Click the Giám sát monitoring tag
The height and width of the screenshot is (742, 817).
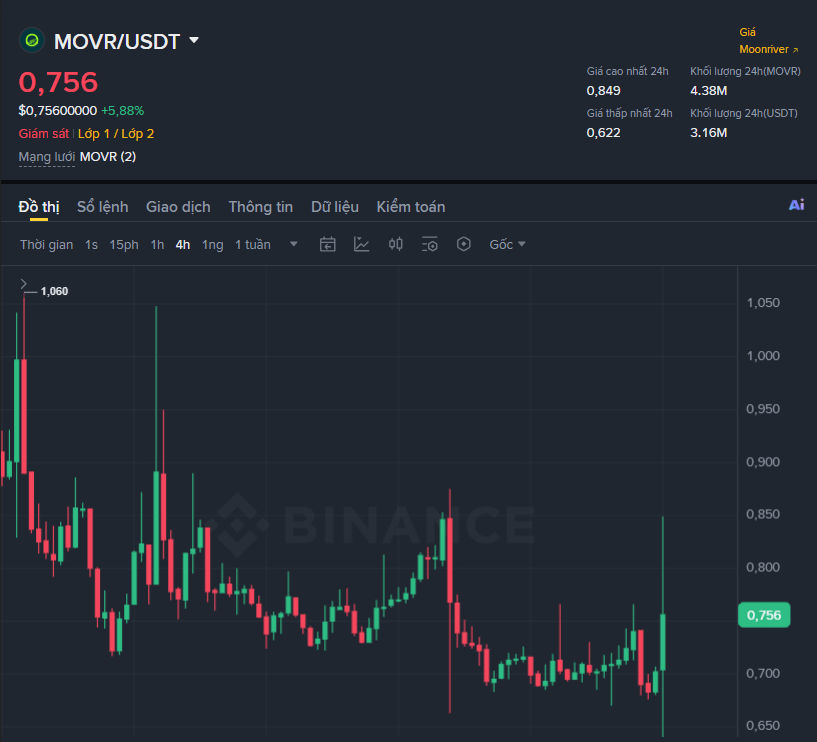pyautogui.click(x=44, y=134)
